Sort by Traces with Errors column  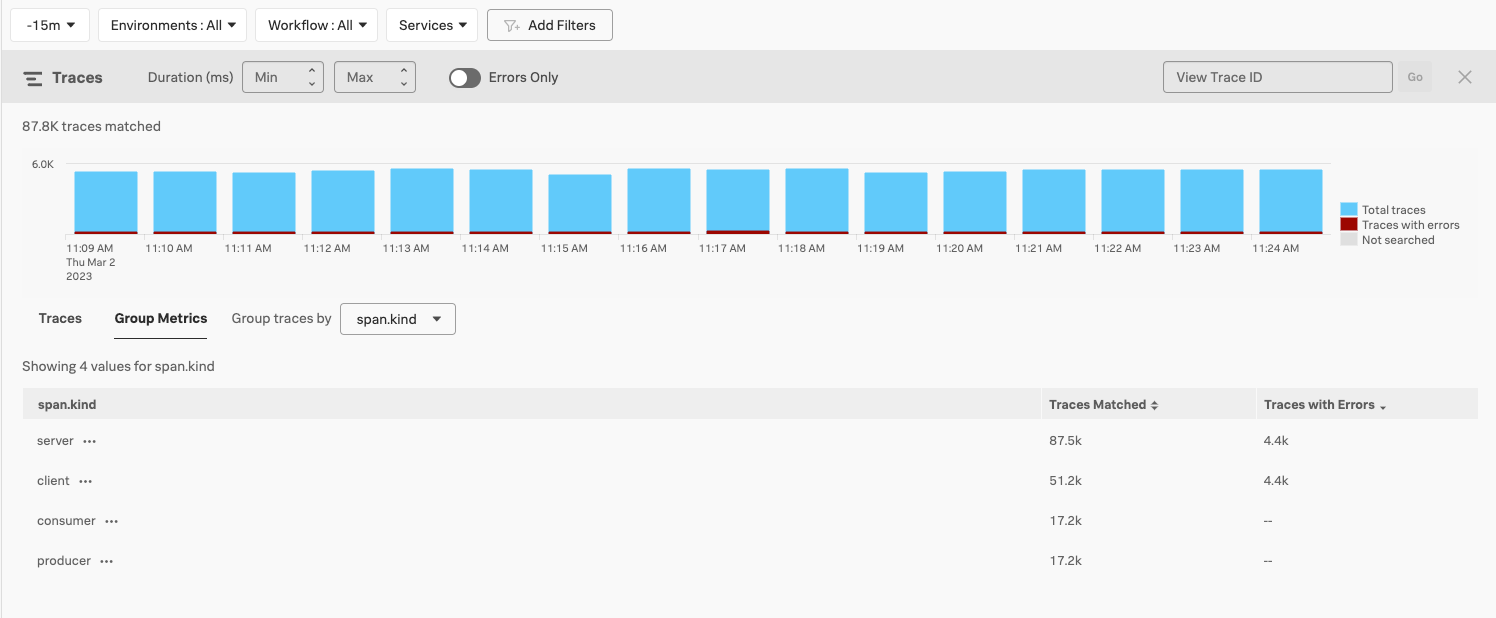(x=1325, y=405)
